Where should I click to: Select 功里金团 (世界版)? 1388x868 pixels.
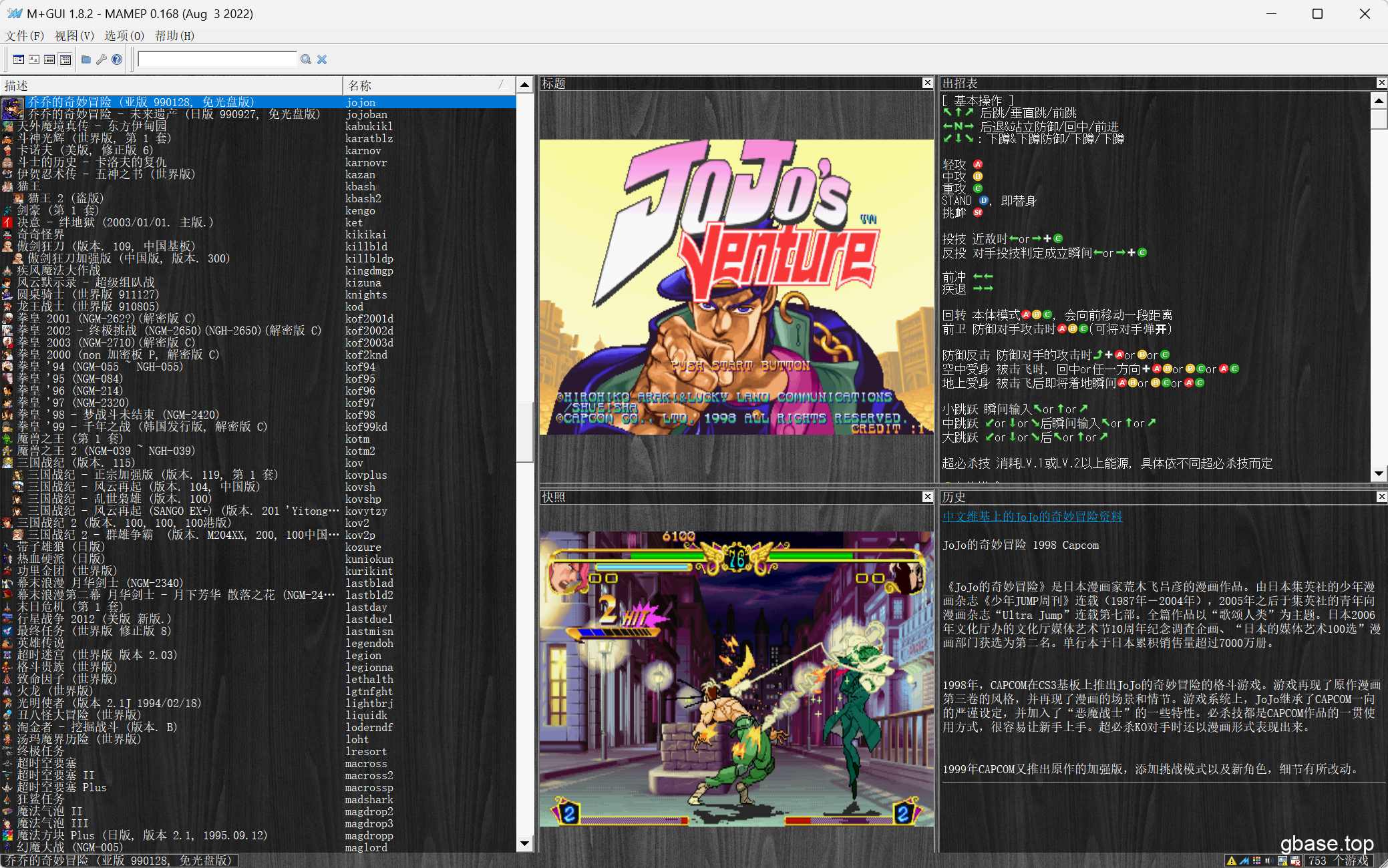258,571
